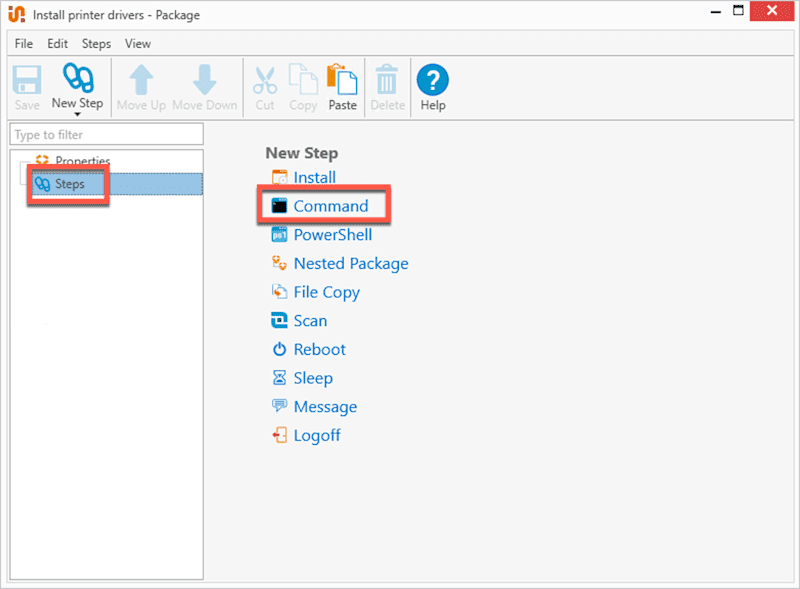Minimize the Package window

click(x=716, y=12)
